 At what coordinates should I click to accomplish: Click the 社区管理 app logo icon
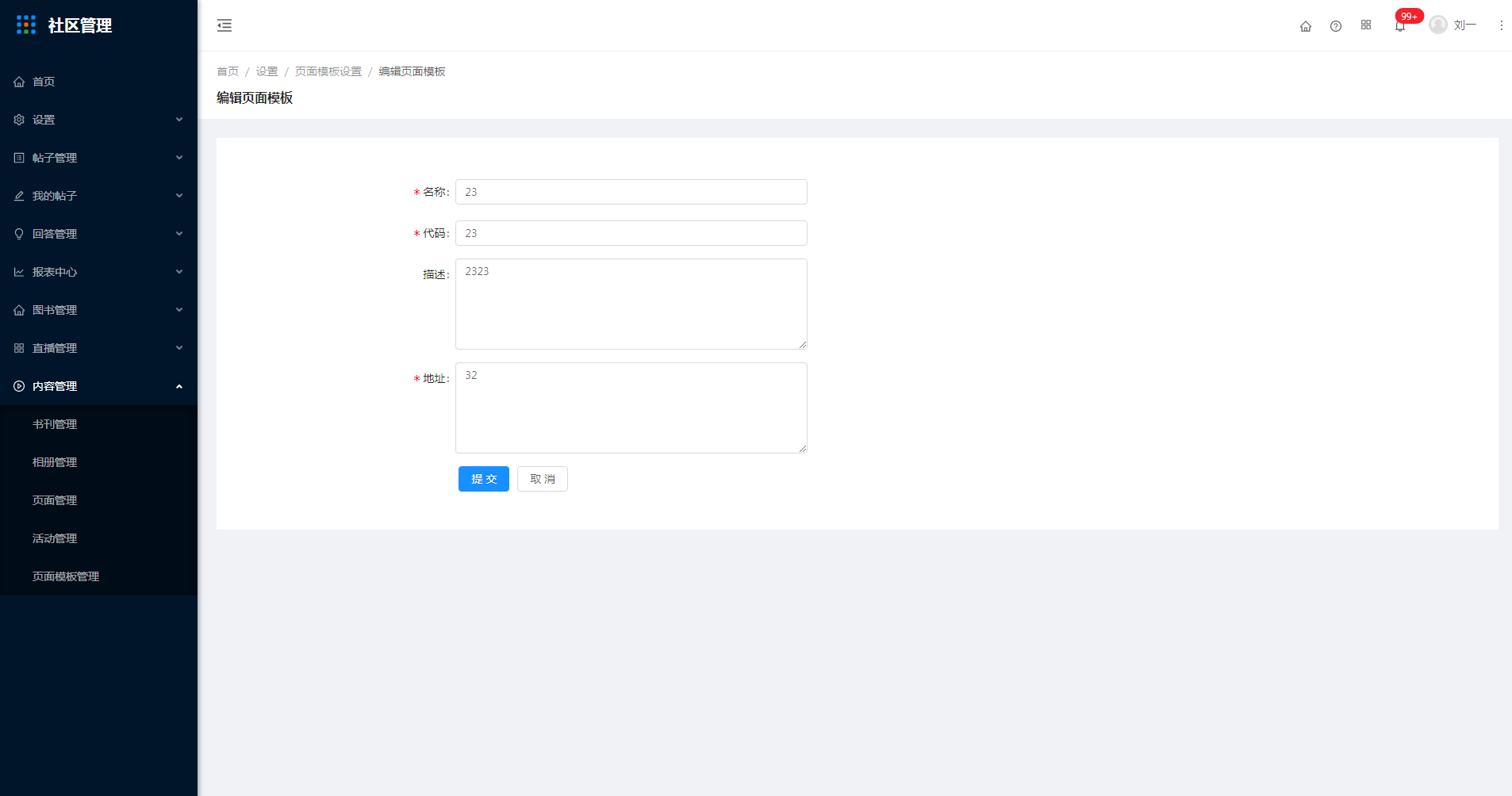(26, 25)
